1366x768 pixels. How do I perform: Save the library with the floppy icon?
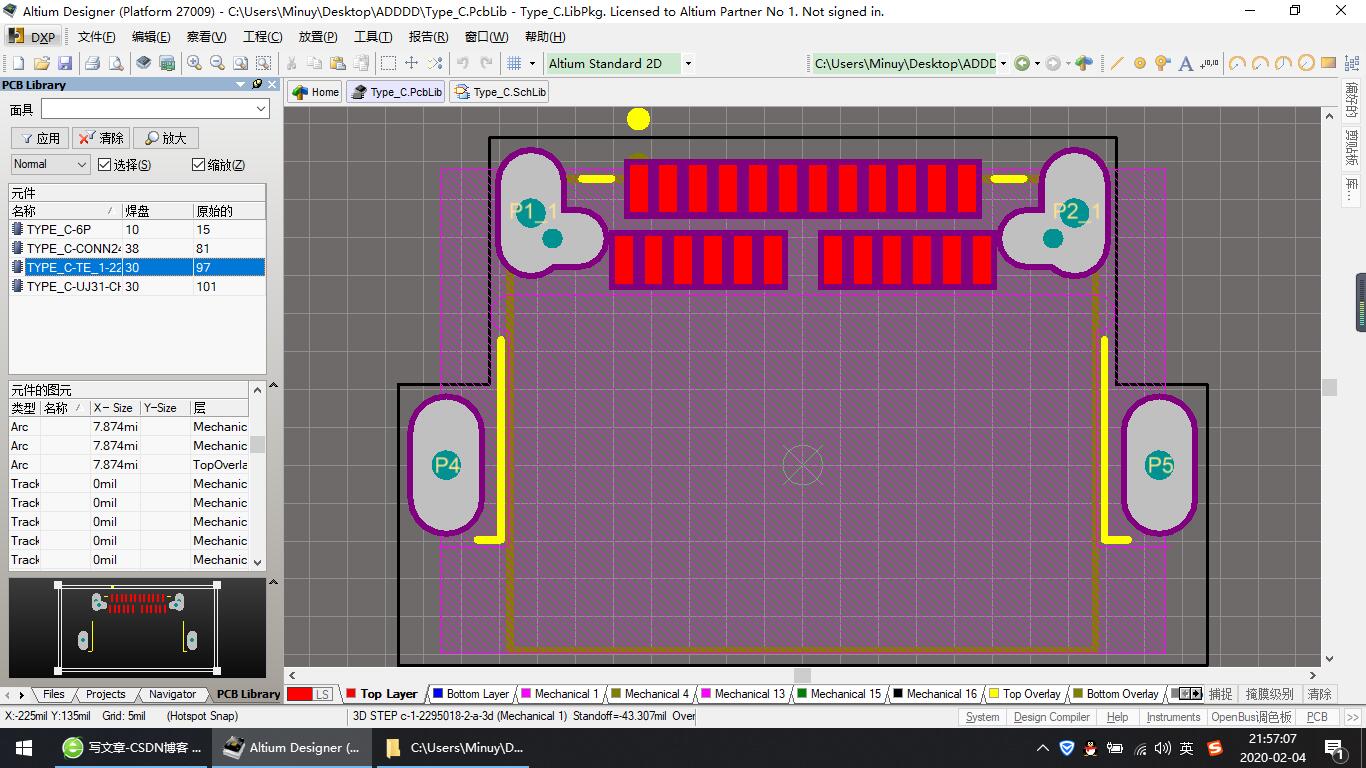(65, 63)
